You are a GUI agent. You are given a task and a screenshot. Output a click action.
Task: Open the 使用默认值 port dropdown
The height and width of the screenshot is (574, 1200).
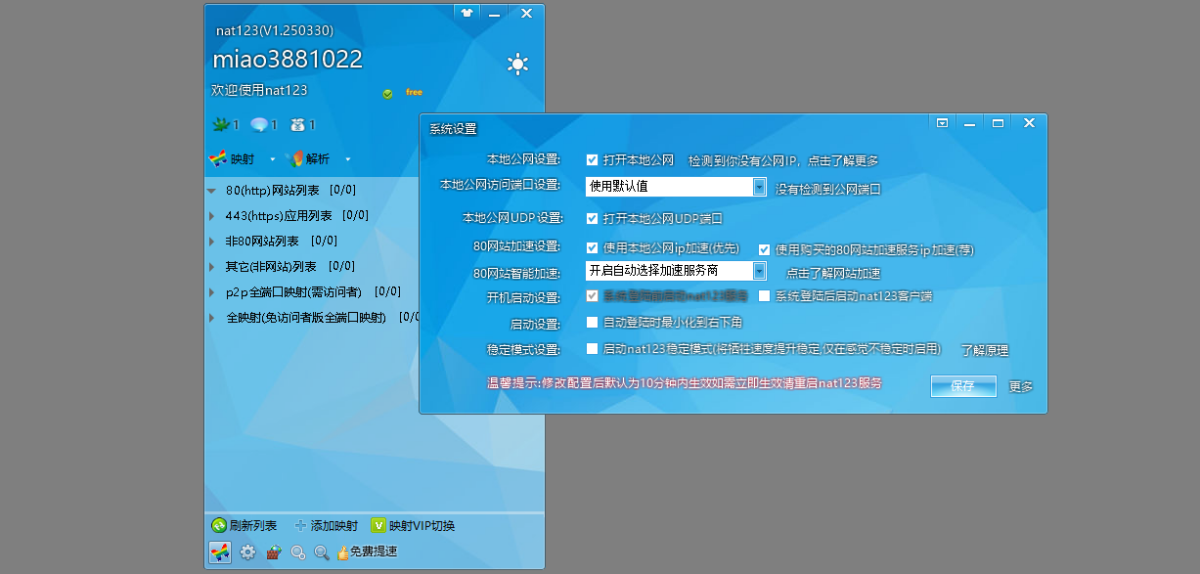pos(759,186)
